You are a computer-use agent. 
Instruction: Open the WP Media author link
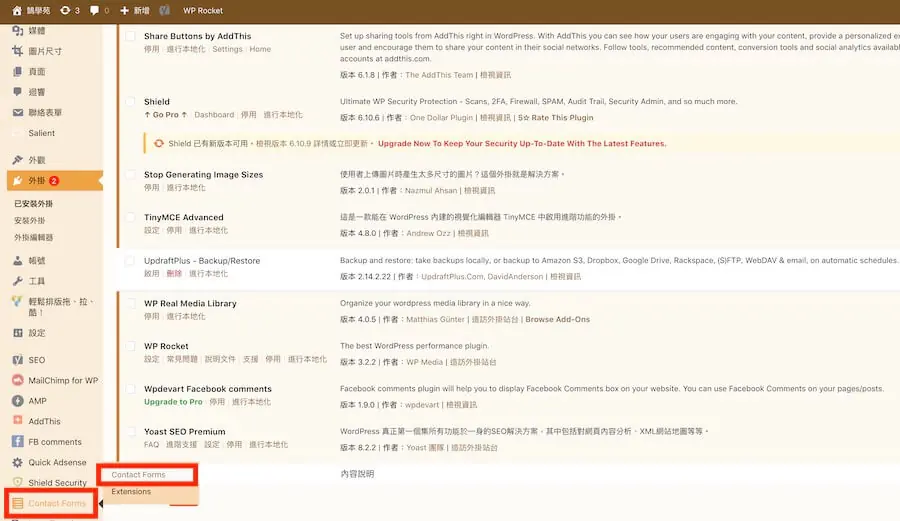(424, 362)
